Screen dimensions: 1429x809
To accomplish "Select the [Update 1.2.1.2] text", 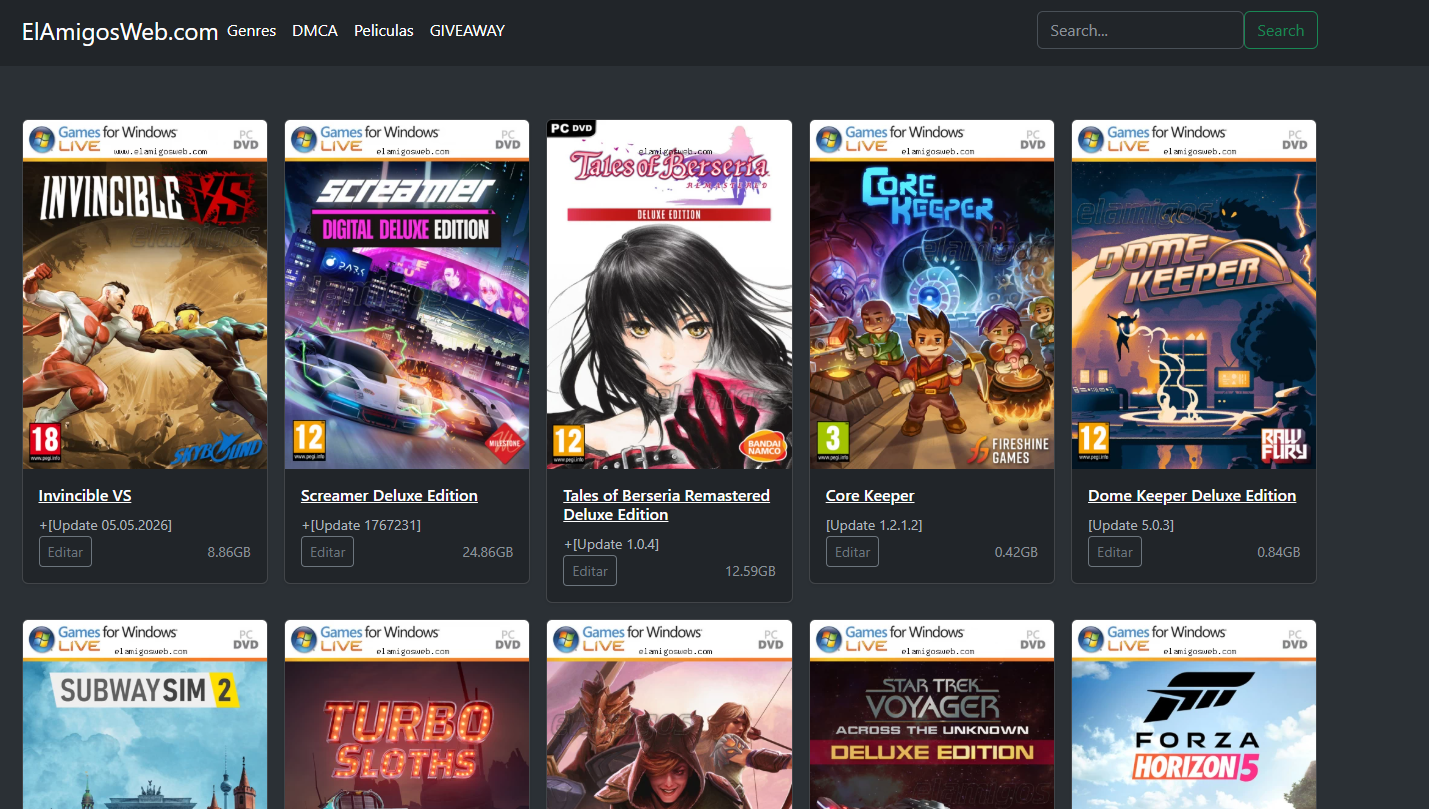I will click(874, 525).
